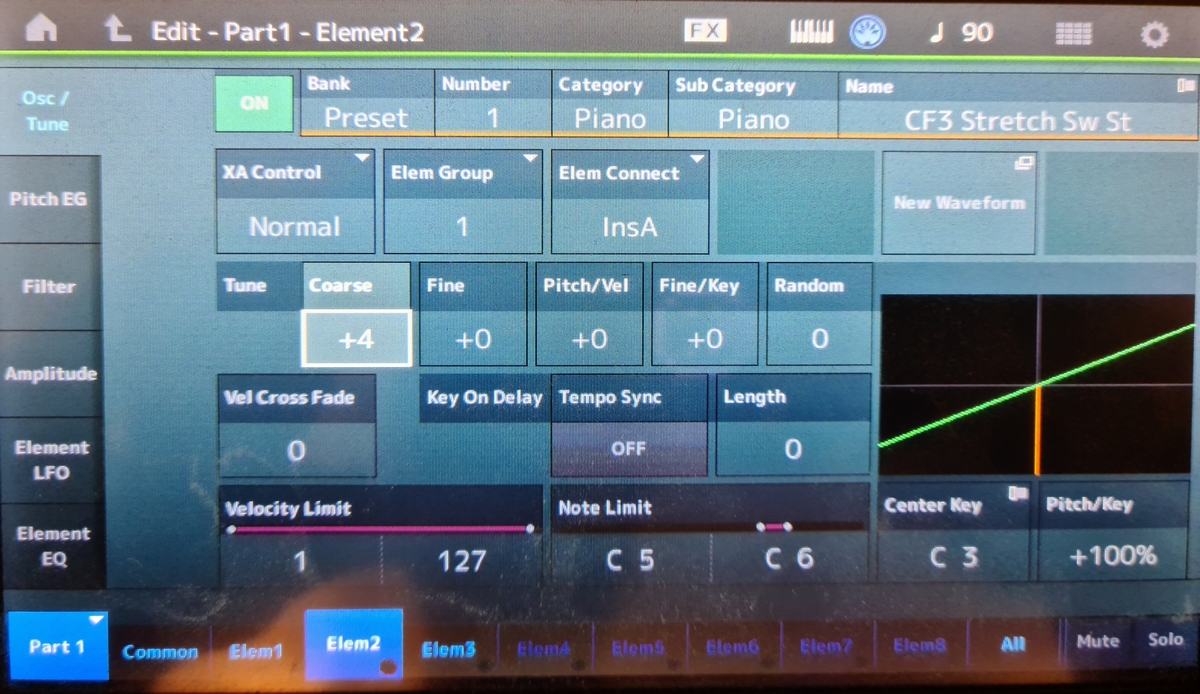Switch to Osc / Tune tab

tap(48, 111)
